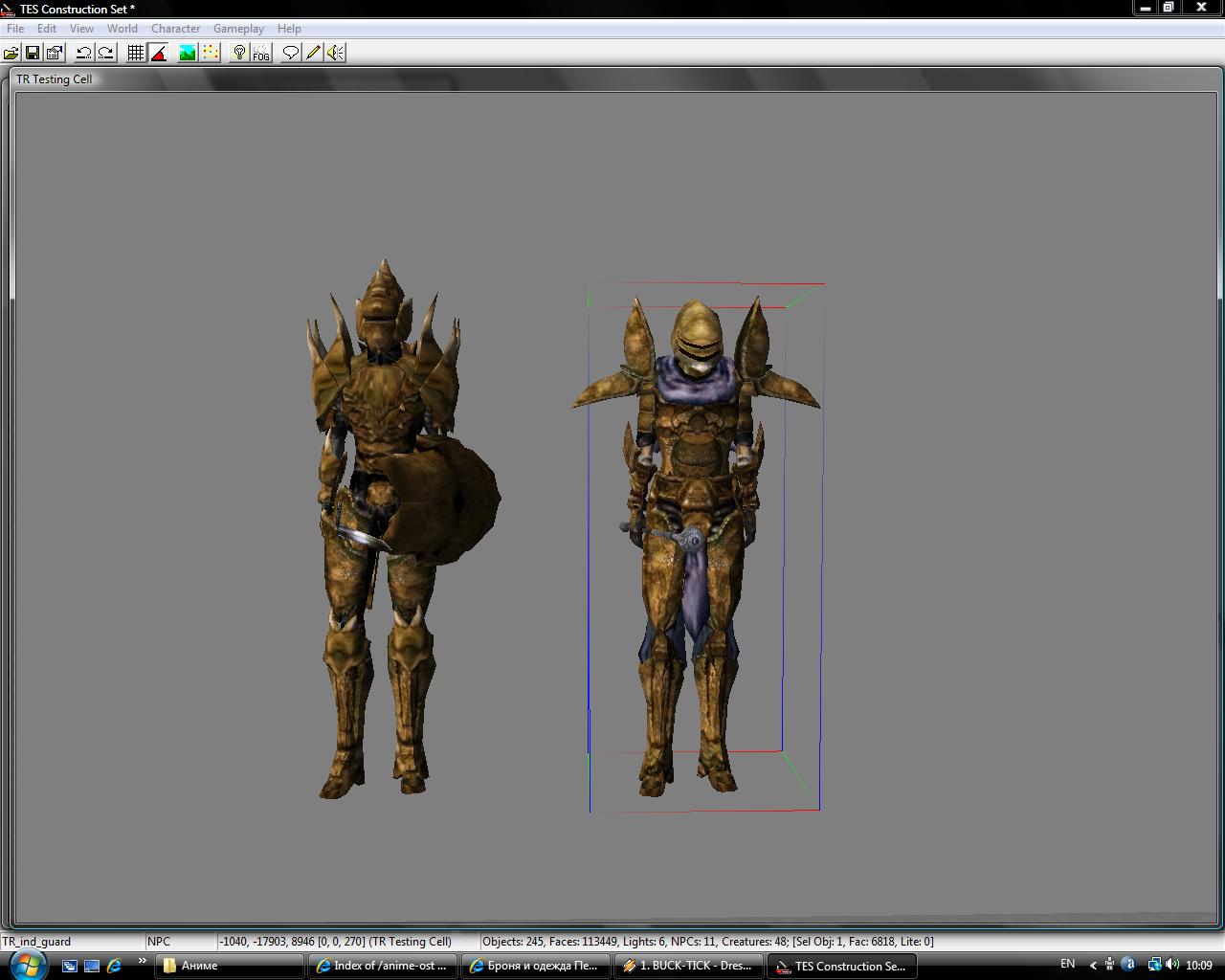Open the View menu
The height and width of the screenshot is (980, 1225).
81,29
